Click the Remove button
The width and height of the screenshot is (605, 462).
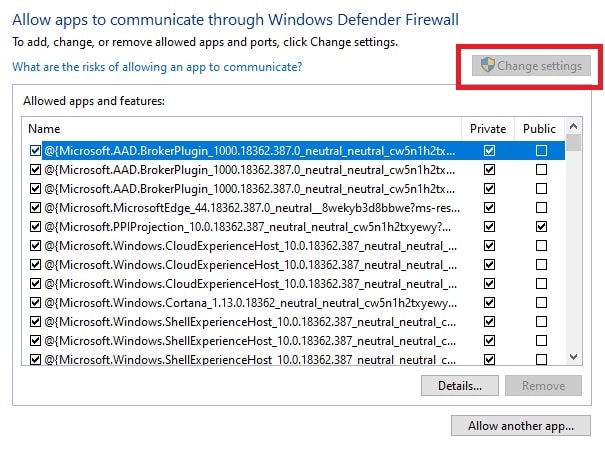pyautogui.click(x=543, y=385)
